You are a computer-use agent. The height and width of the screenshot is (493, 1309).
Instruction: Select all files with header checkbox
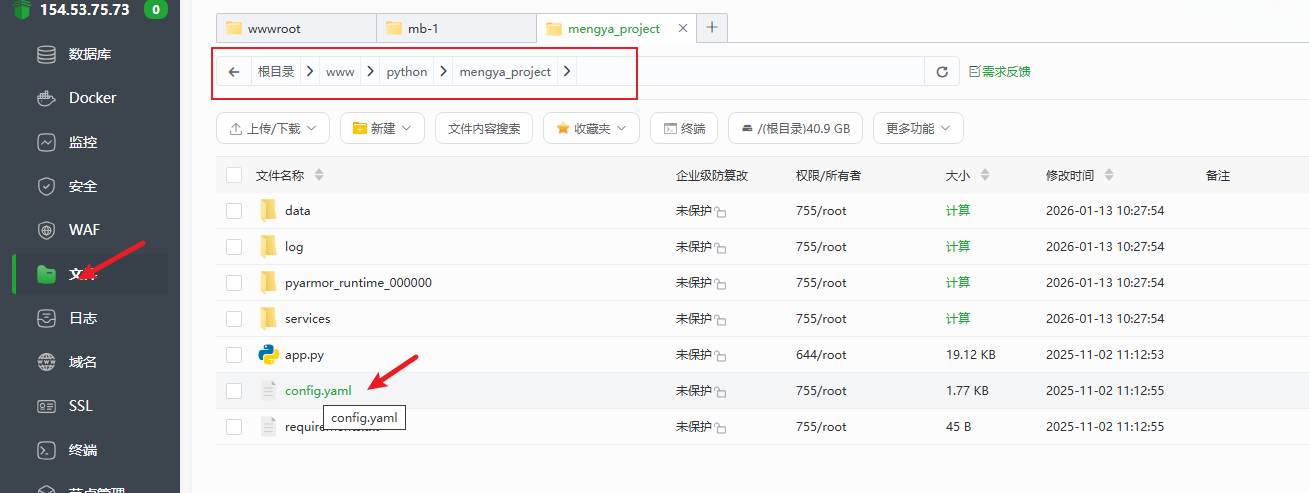click(234, 175)
